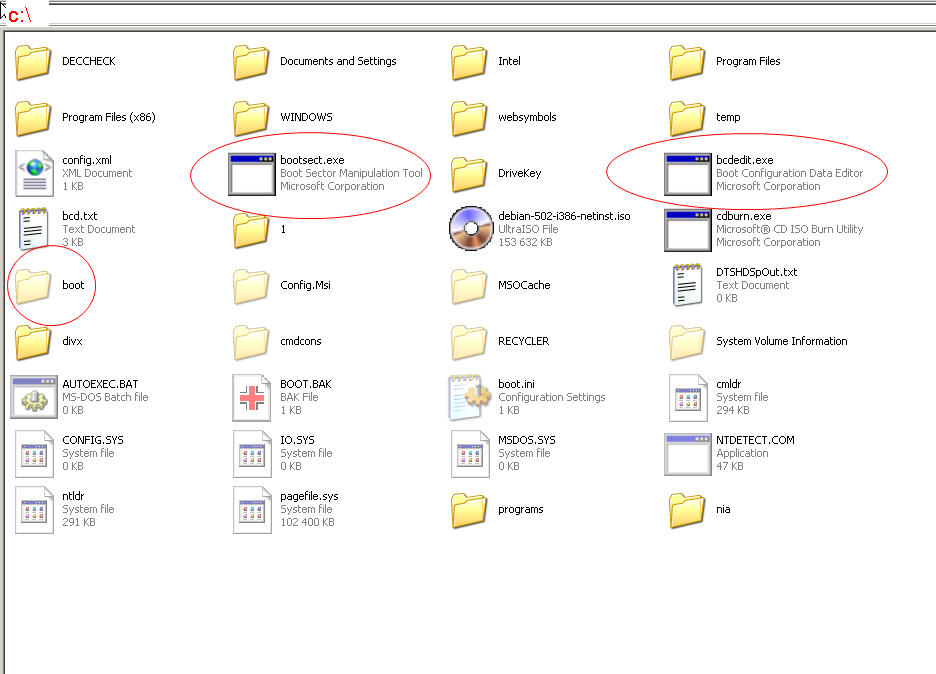Click the 'MSOCache' folder name
This screenshot has width=936, height=674.
coord(524,285)
